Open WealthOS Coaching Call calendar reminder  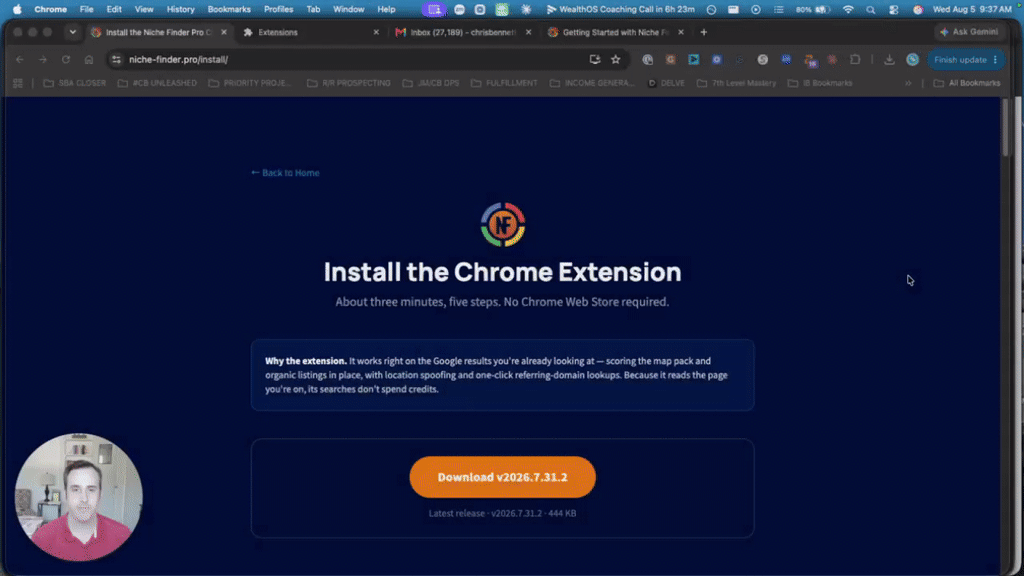(620, 9)
